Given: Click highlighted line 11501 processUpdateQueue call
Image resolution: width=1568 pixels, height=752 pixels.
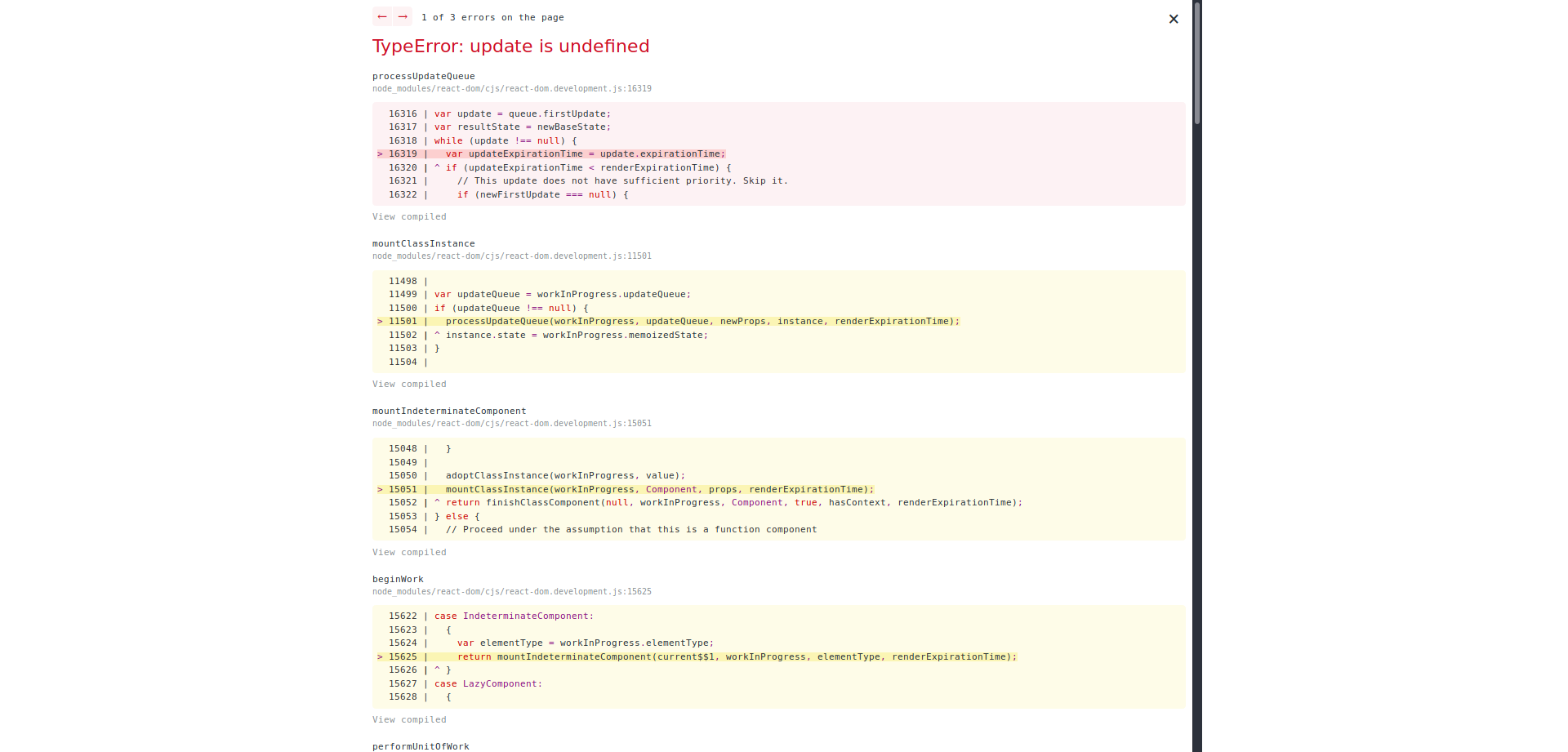Looking at the screenshot, I should 668,322.
